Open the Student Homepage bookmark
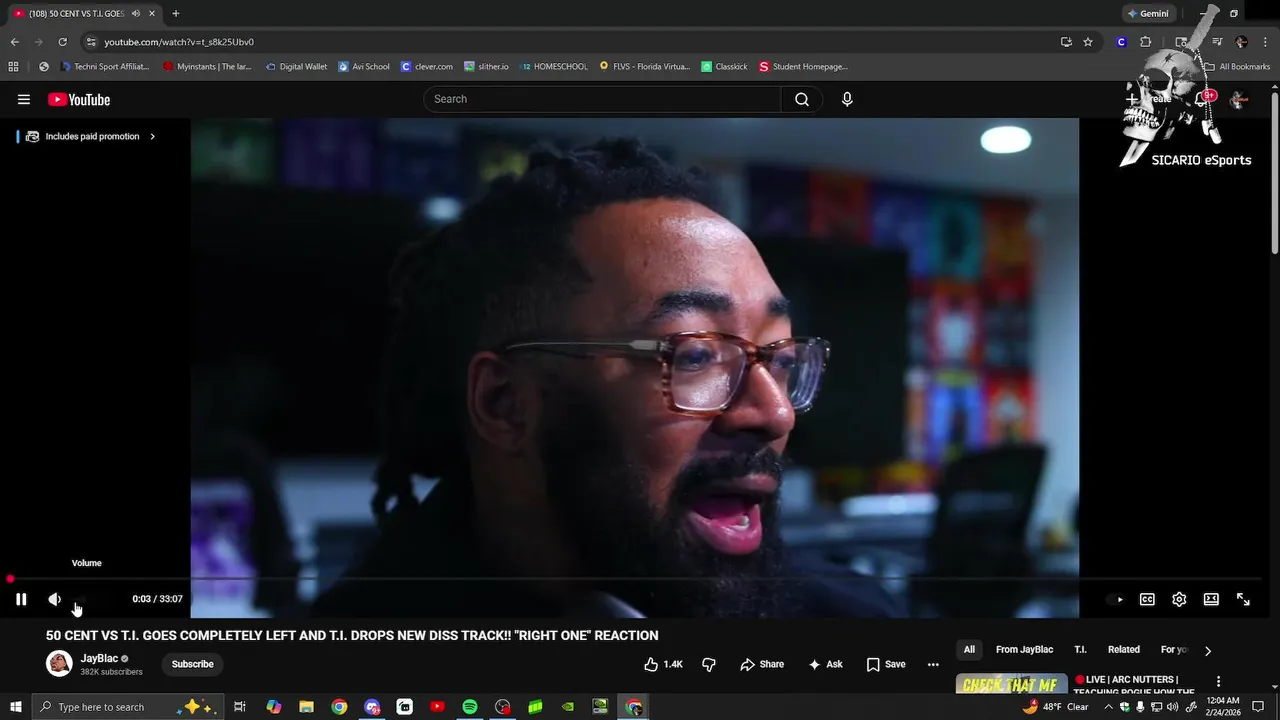The image size is (1280, 720). [x=803, y=67]
